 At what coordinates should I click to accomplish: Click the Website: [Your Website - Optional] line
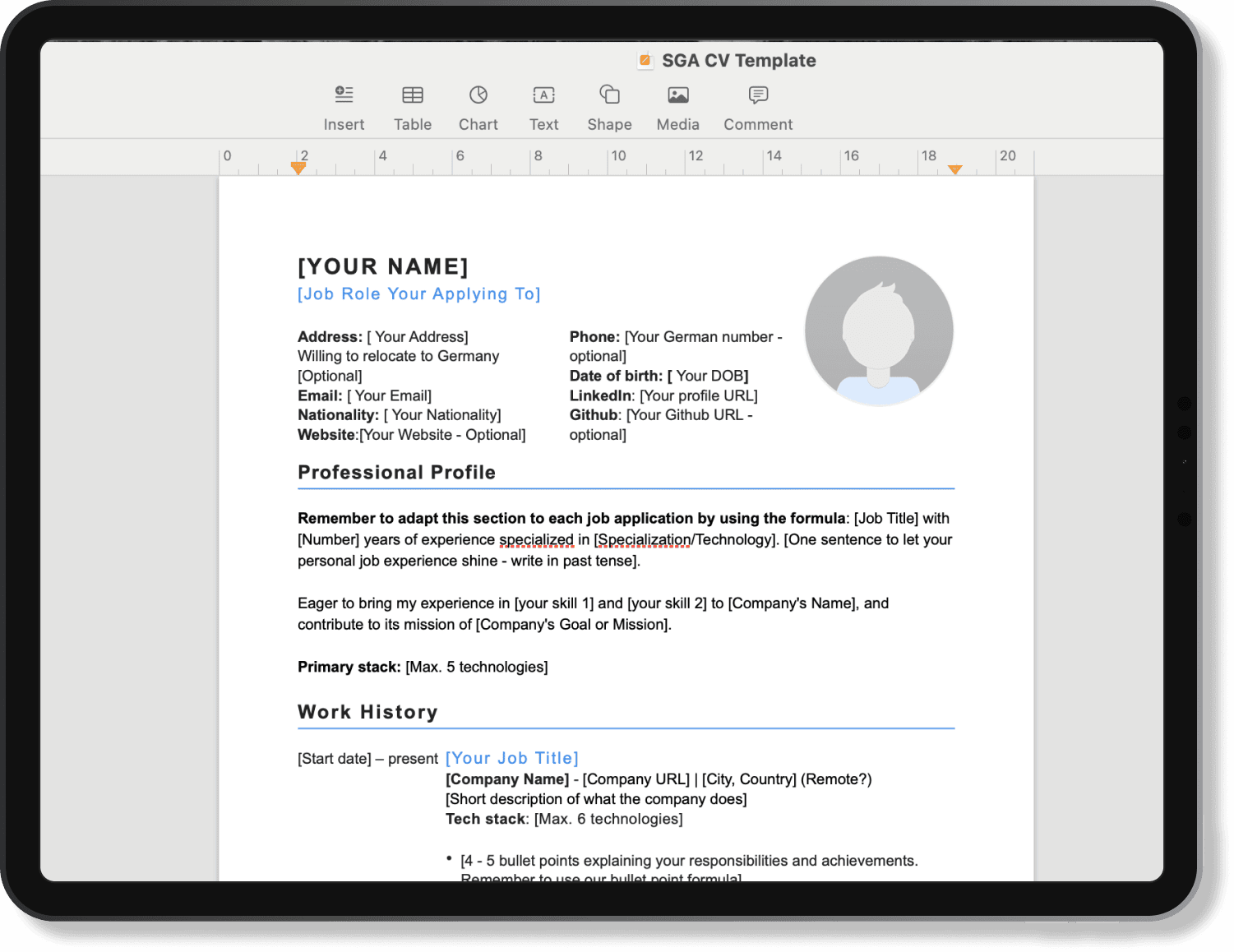pos(412,435)
